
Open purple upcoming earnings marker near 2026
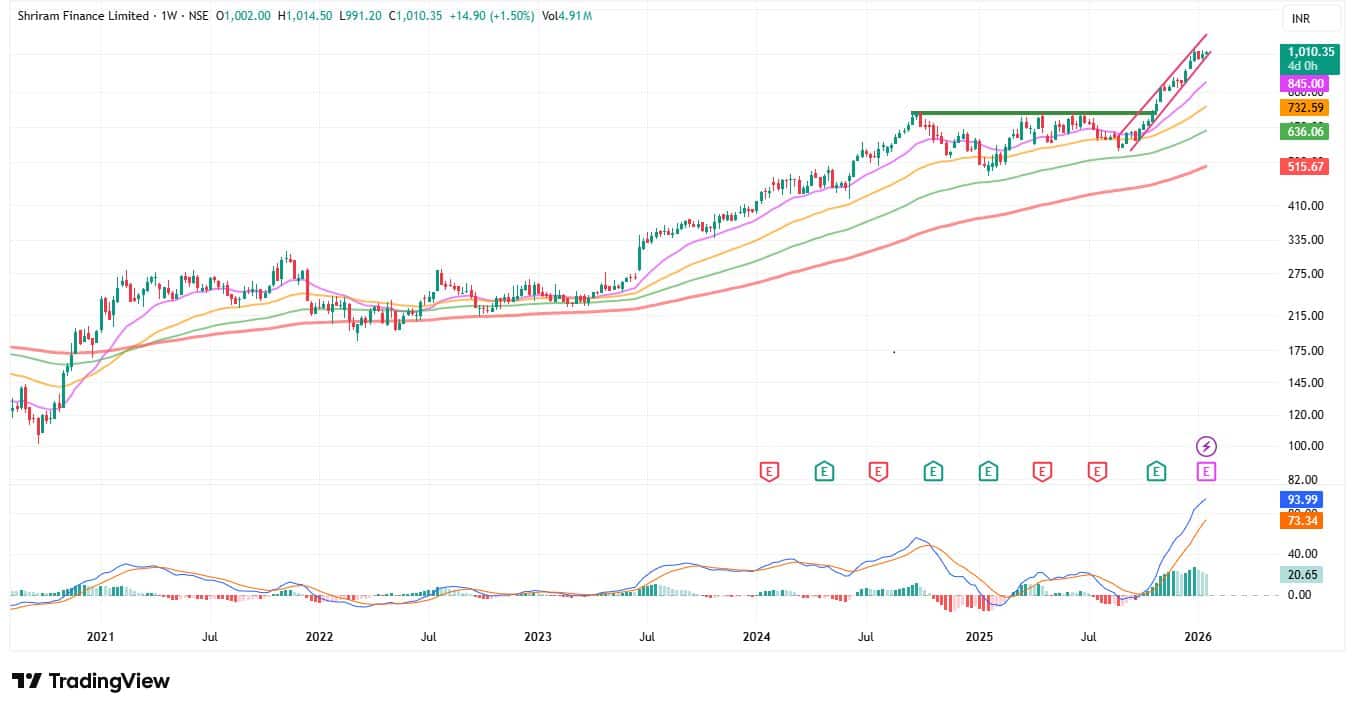tap(1207, 471)
